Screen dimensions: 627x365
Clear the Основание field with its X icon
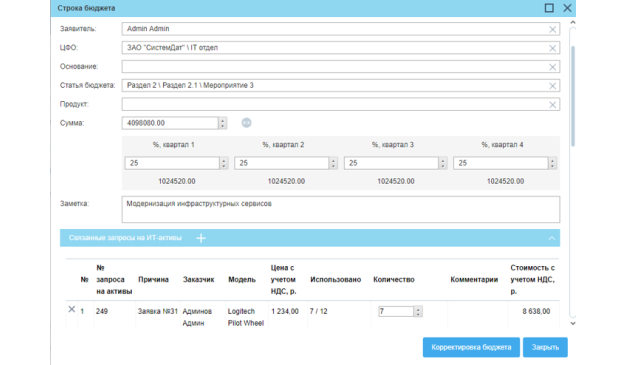(x=552, y=67)
